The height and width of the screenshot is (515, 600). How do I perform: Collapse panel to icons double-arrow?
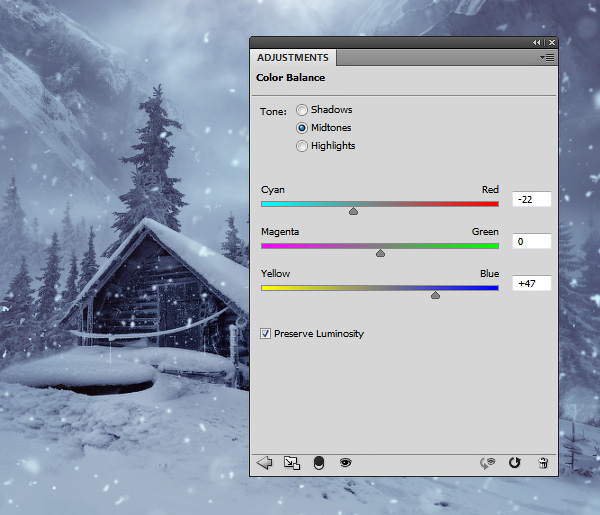click(x=536, y=43)
